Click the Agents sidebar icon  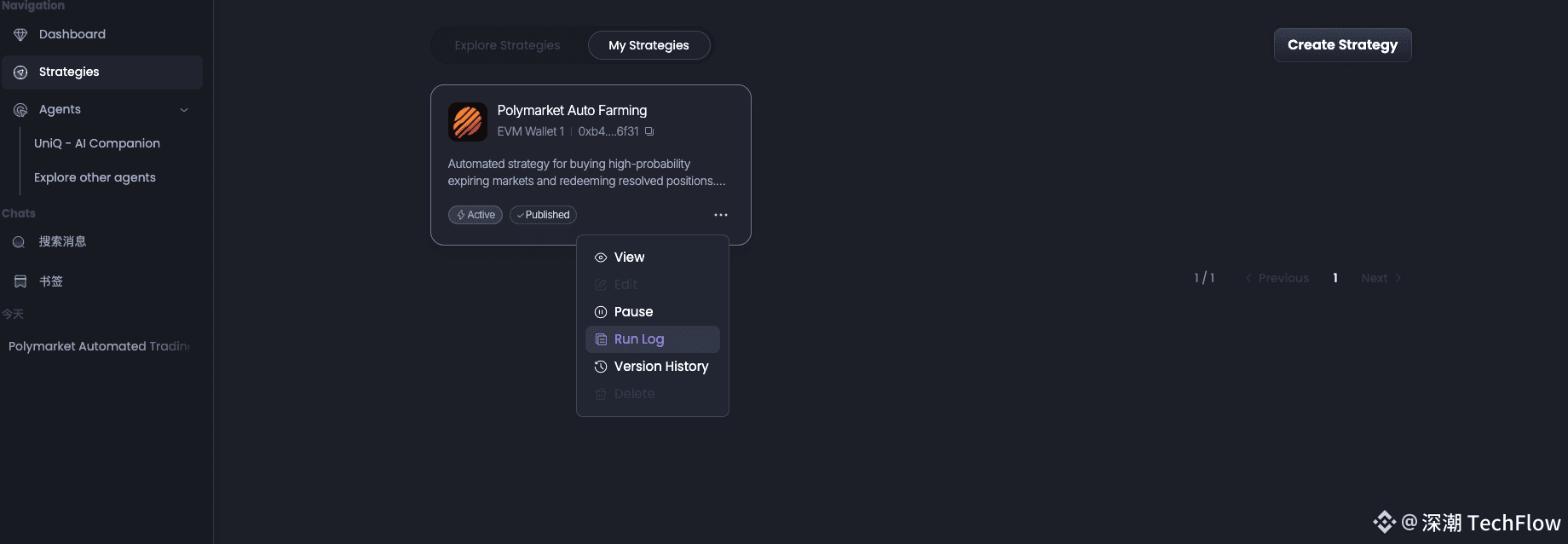point(20,110)
